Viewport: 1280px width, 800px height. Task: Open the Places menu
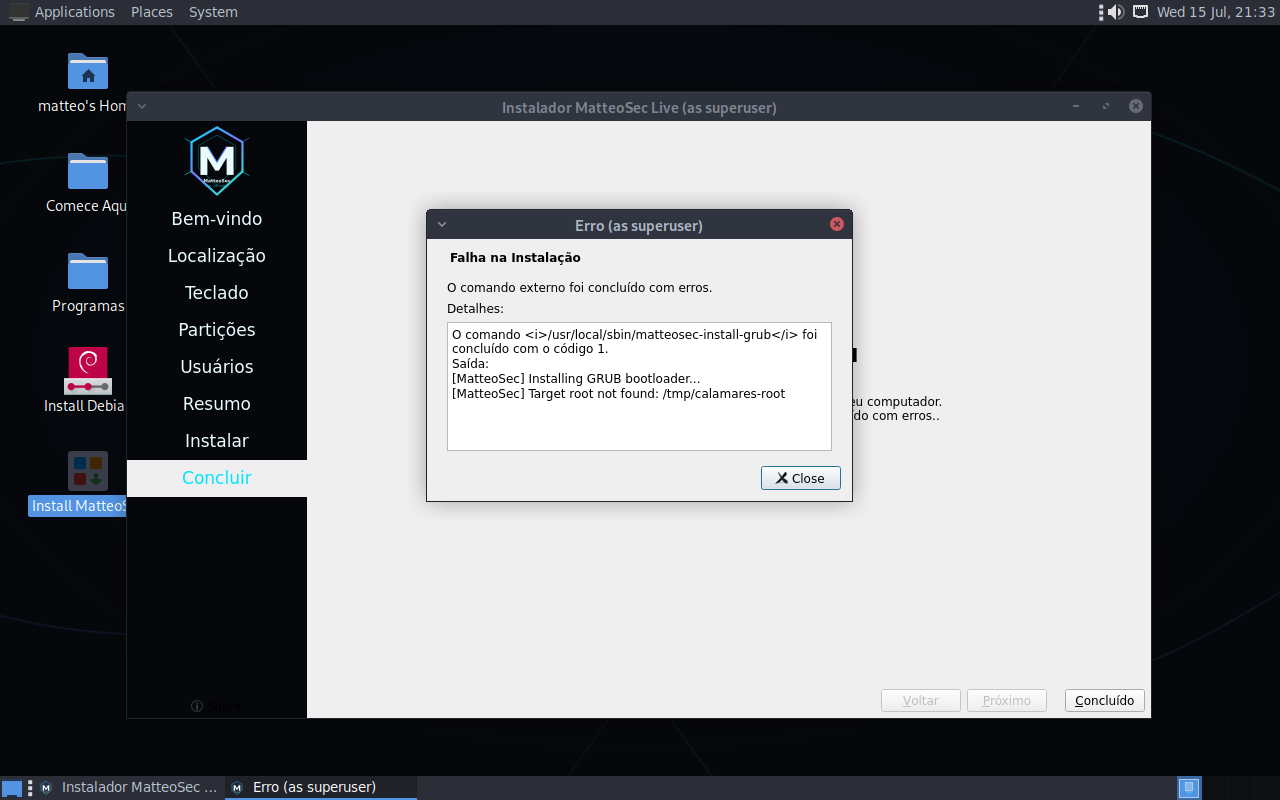click(152, 12)
